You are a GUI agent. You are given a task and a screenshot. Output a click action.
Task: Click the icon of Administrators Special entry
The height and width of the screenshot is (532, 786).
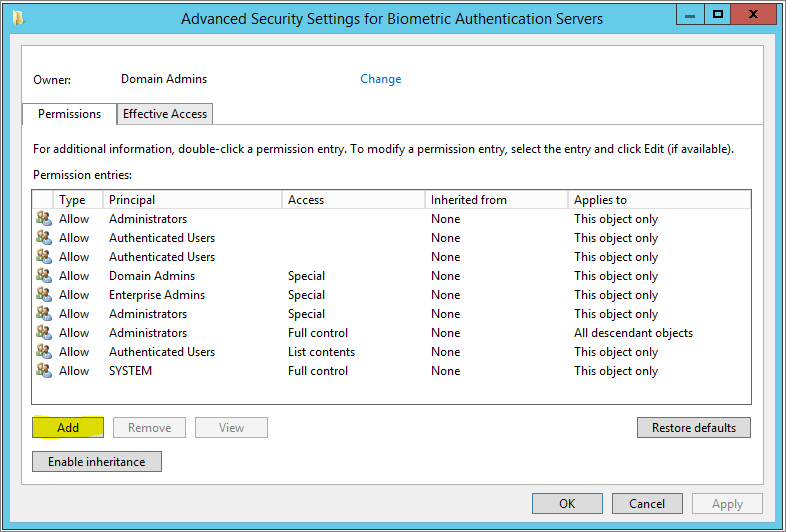44,314
